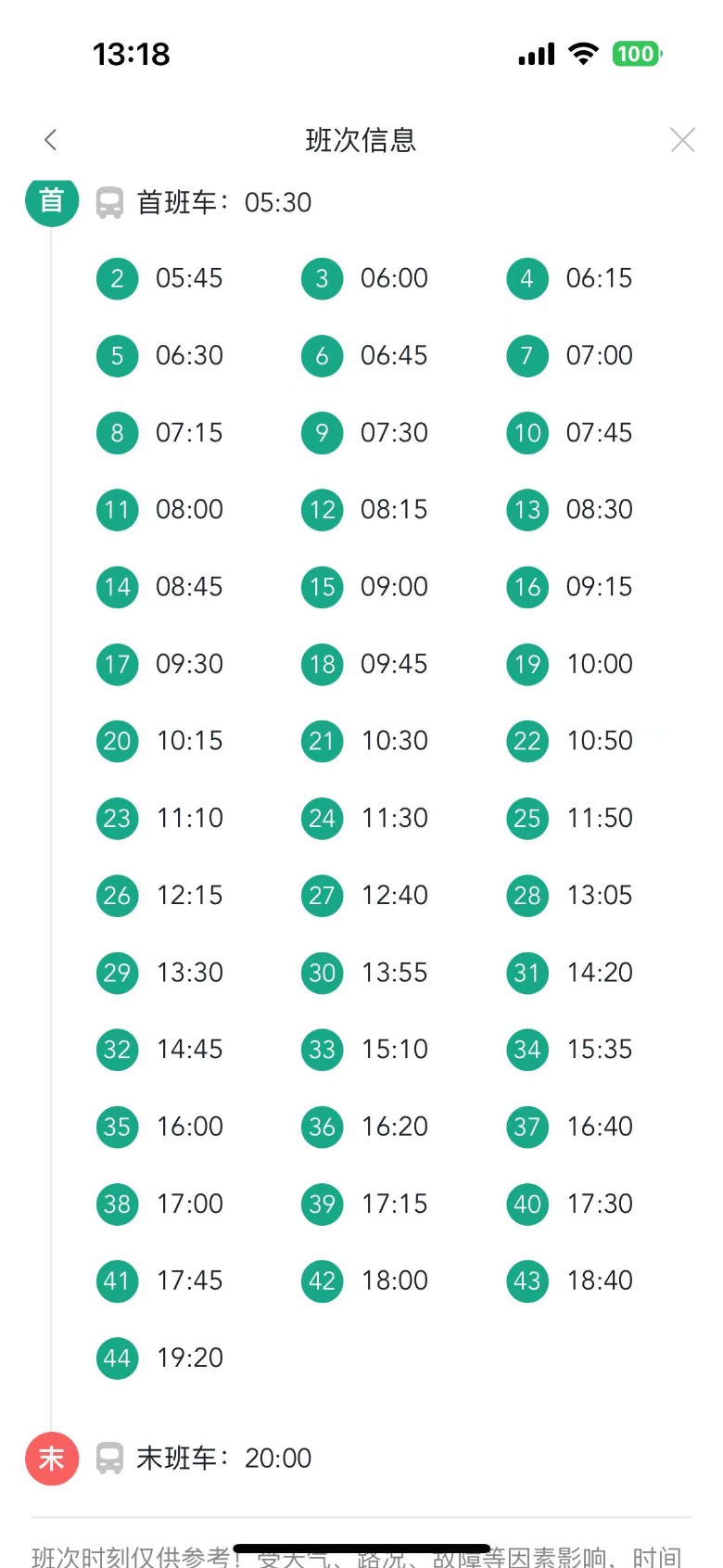Tap the red last-bus 末 badge
Viewport: 723px width, 1568px height.
[x=51, y=1458]
